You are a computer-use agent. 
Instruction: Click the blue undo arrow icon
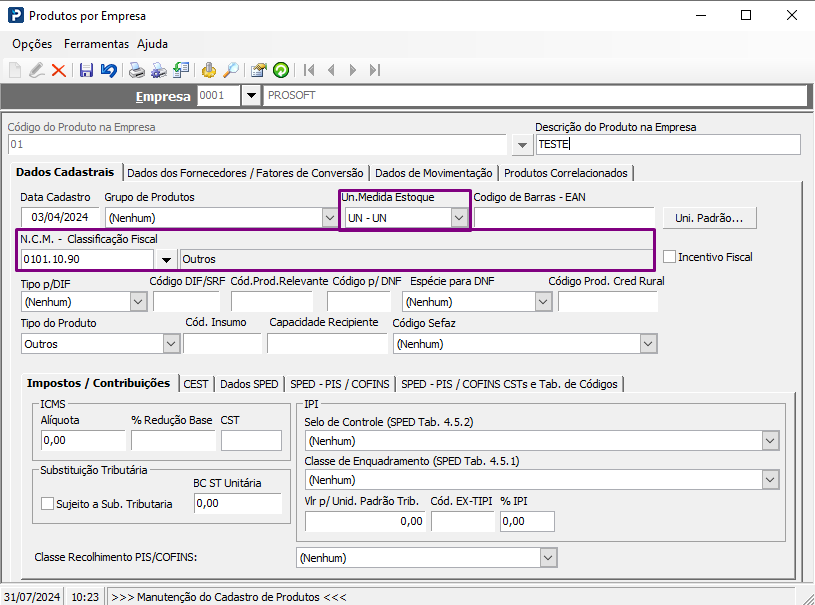pyautogui.click(x=109, y=70)
